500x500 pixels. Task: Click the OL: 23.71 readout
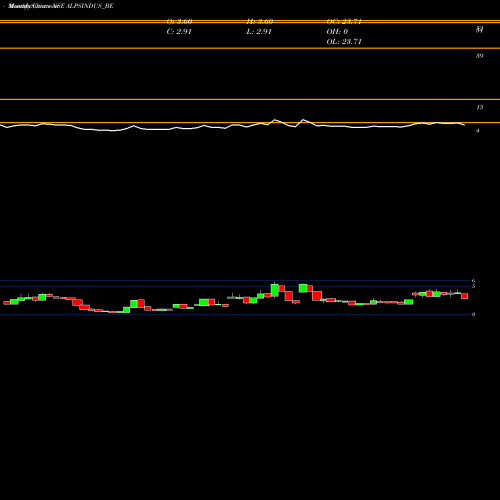click(x=344, y=42)
